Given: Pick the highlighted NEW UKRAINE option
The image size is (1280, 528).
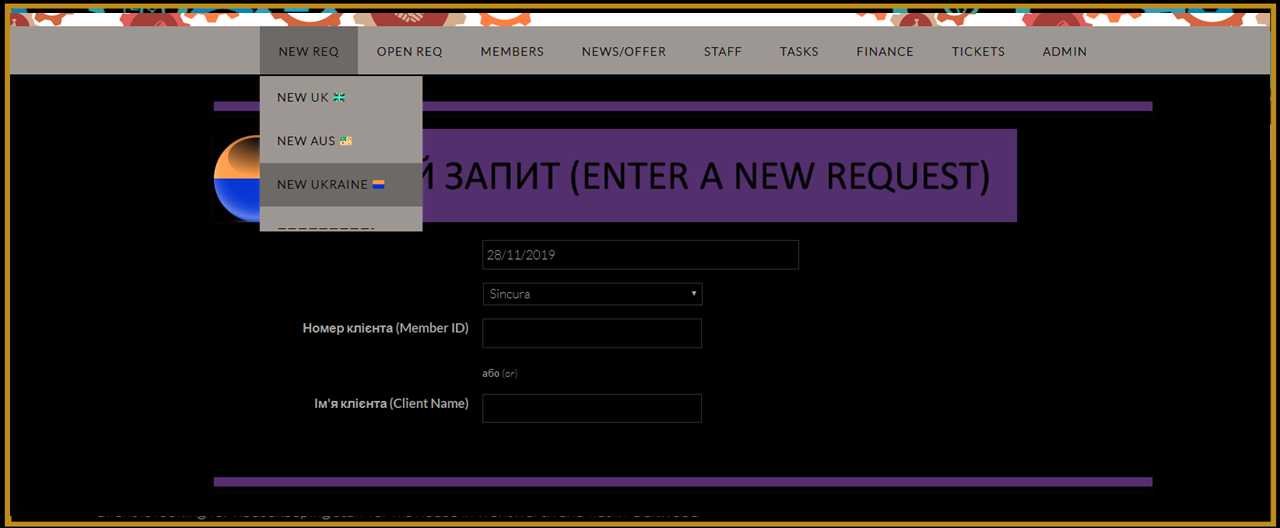Looking at the screenshot, I should coord(322,185).
